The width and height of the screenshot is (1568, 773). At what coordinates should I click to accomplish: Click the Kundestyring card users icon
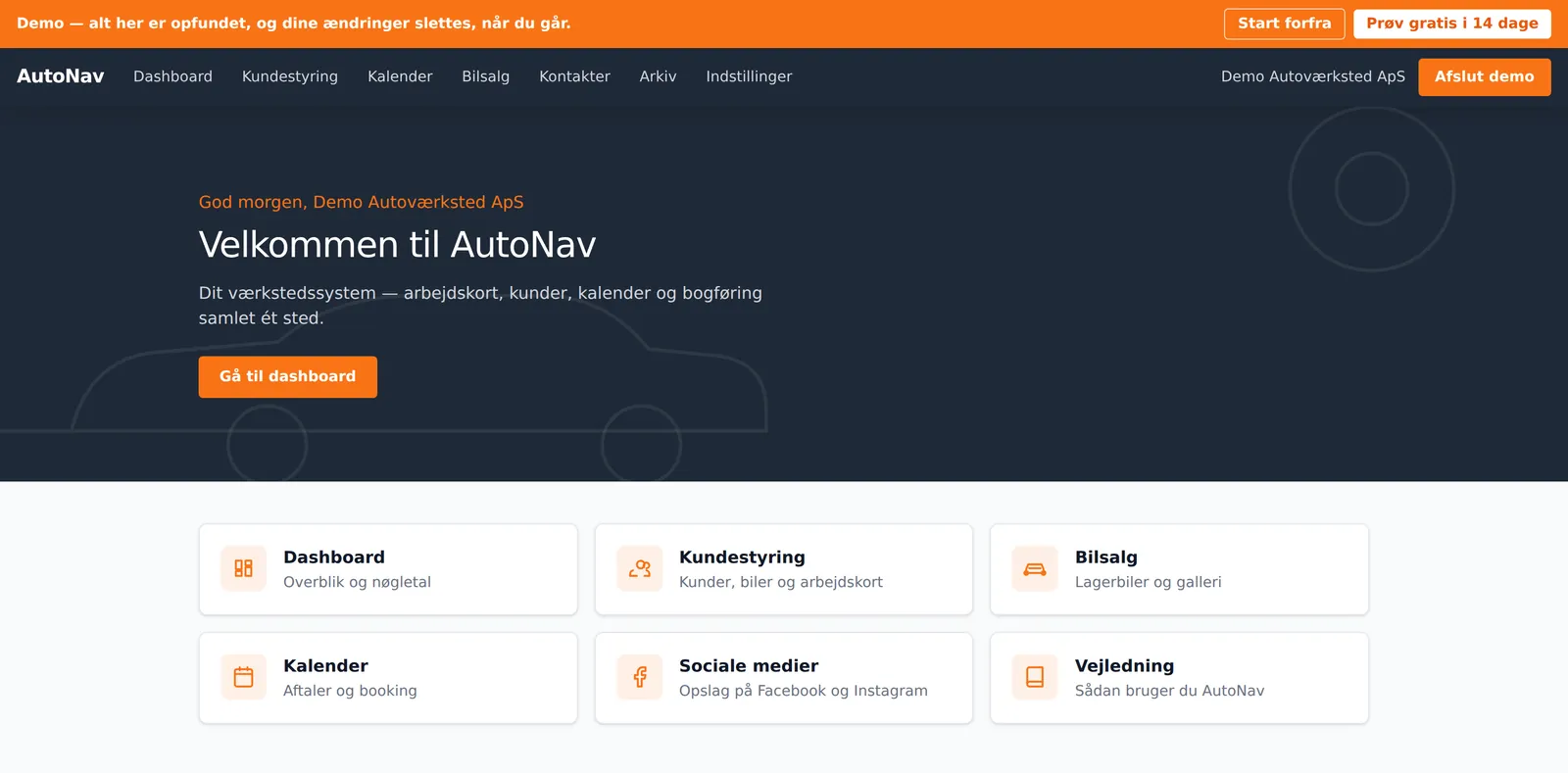640,568
